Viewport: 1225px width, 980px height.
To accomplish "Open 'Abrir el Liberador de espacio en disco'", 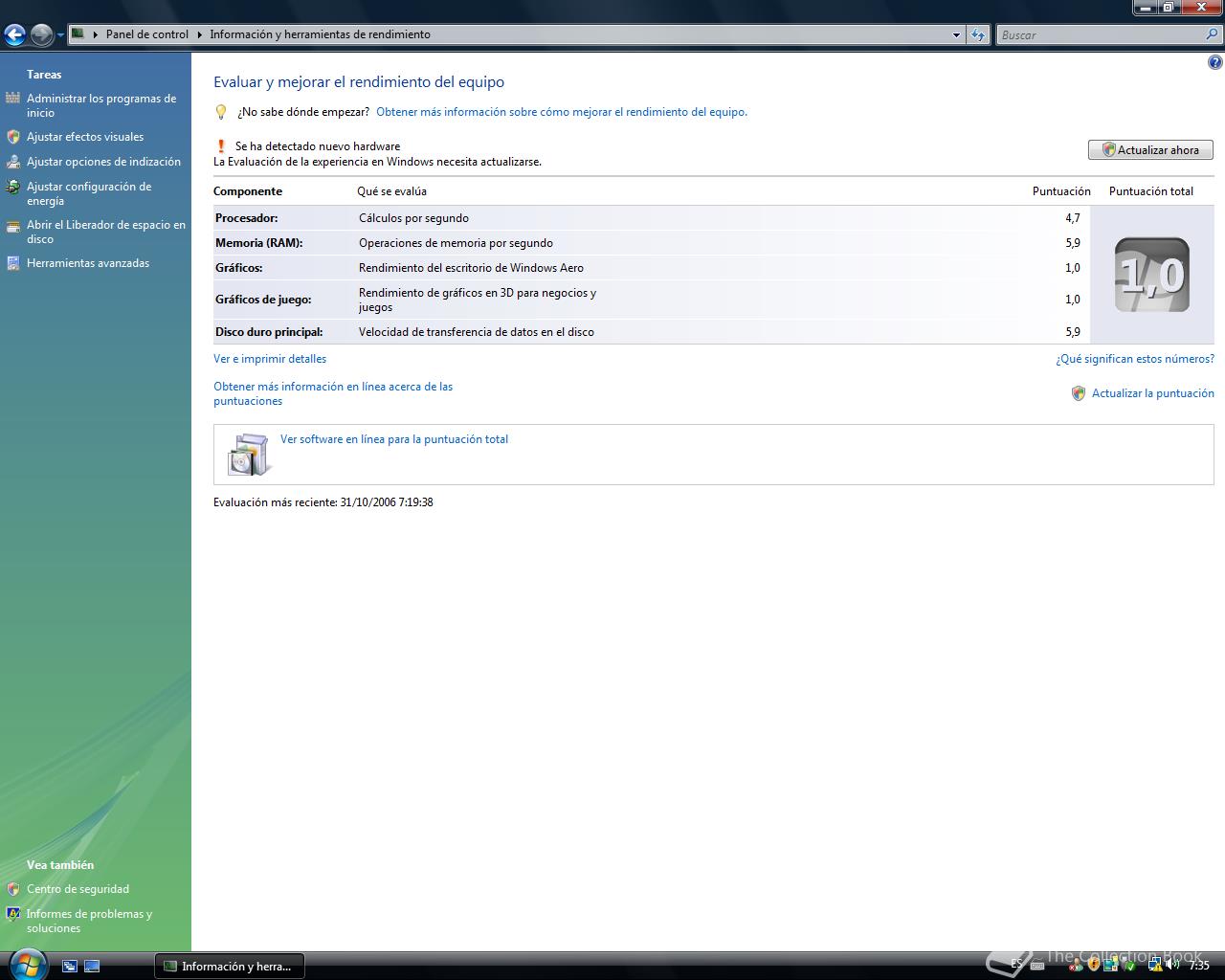I will (106, 232).
